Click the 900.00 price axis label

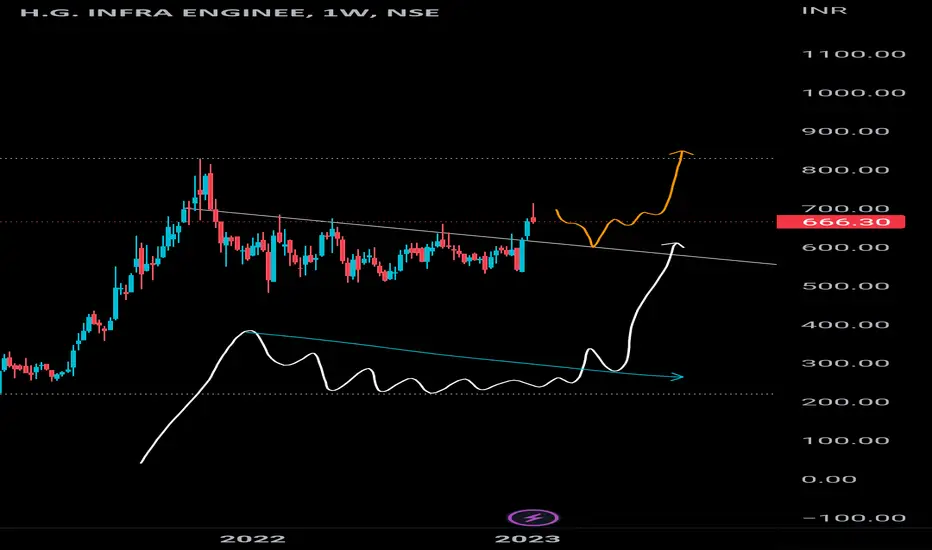click(845, 131)
